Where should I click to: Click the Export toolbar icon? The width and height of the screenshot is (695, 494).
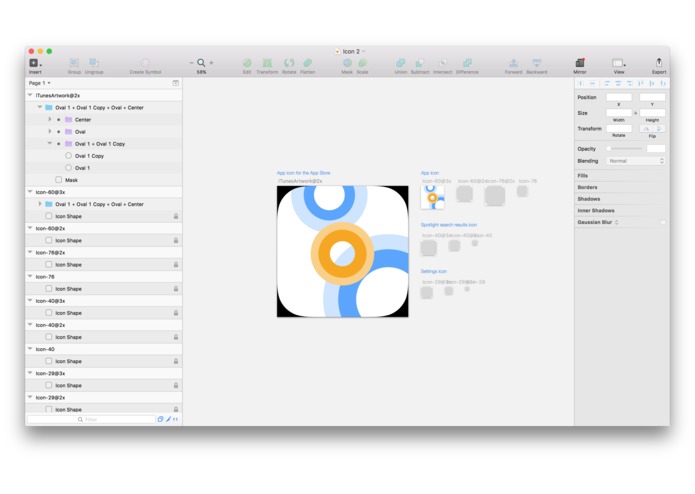659,62
